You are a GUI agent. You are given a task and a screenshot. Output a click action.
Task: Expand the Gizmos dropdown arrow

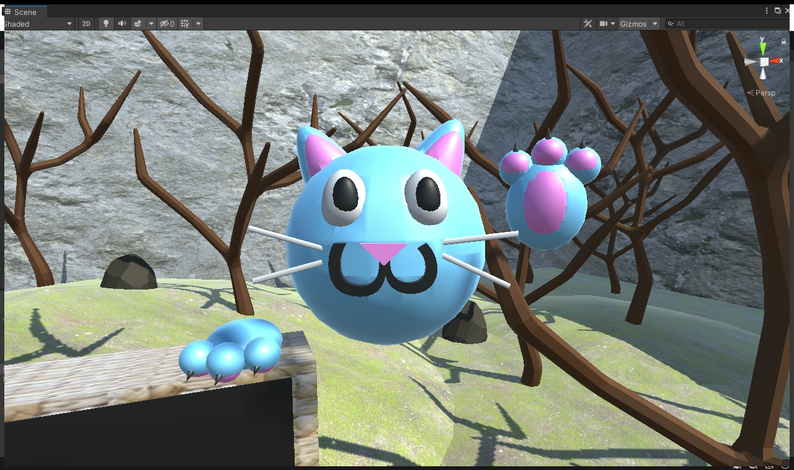(x=655, y=24)
